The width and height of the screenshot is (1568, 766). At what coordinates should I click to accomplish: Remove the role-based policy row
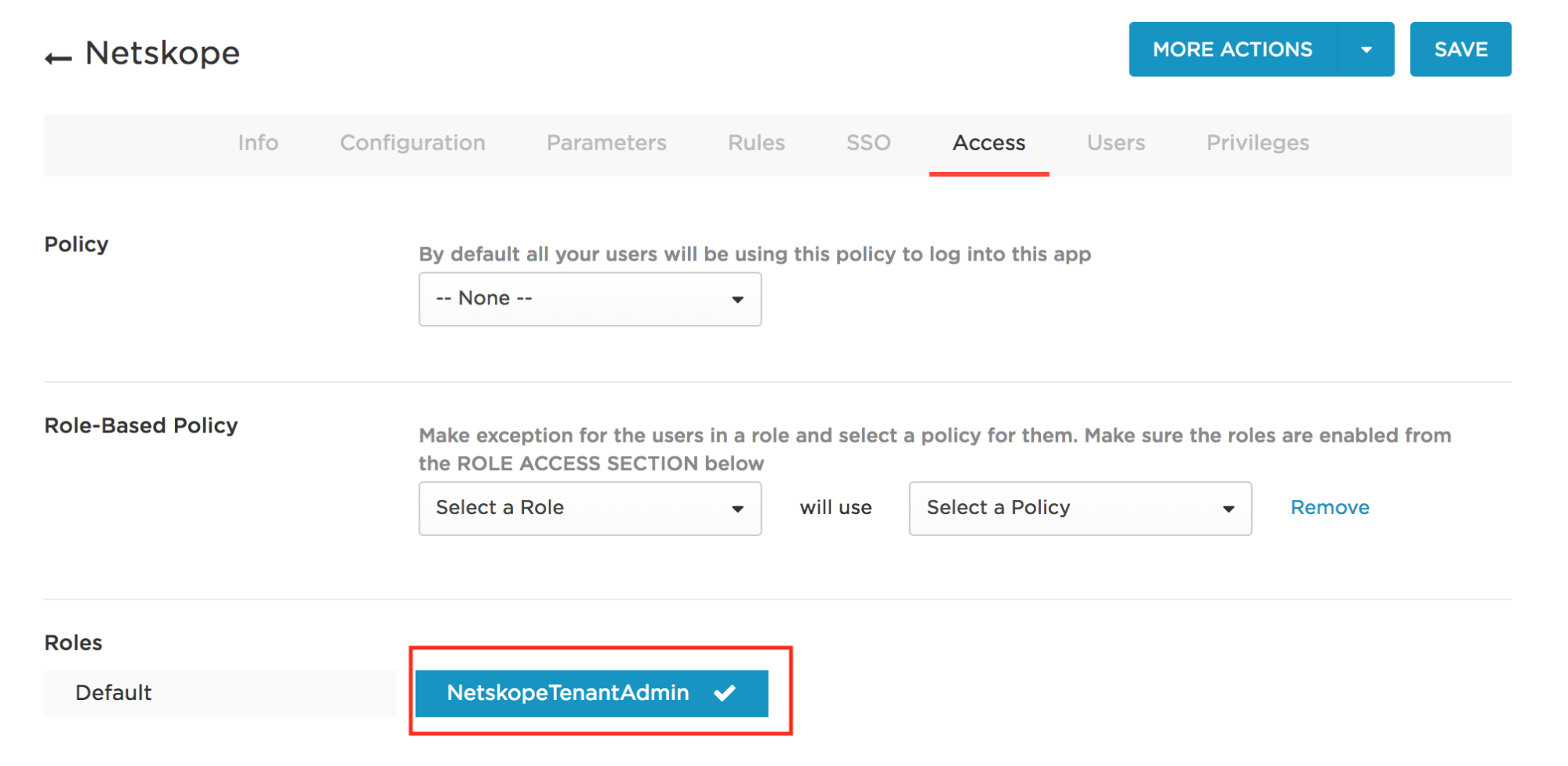point(1330,508)
